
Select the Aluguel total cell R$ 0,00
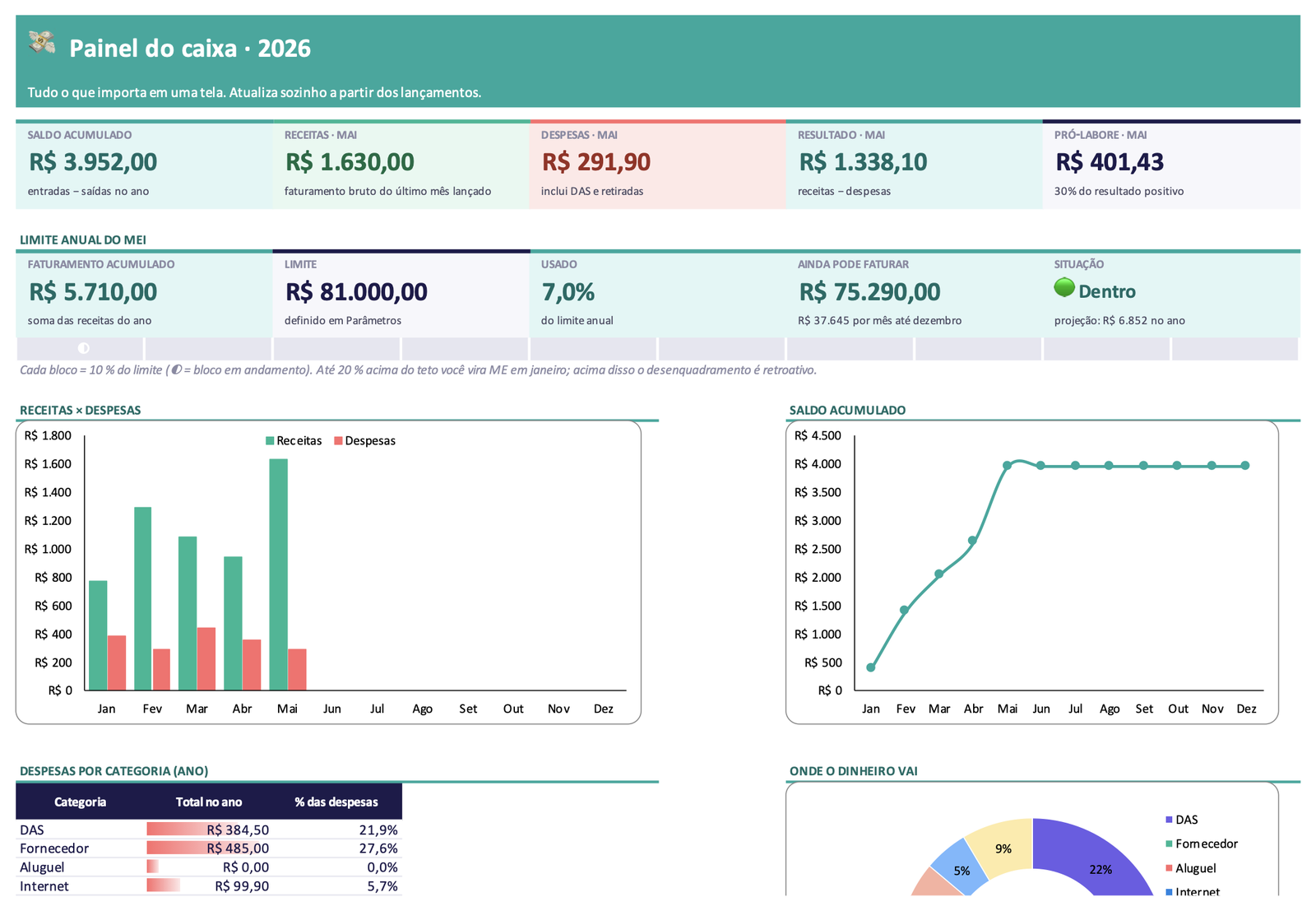[209, 867]
